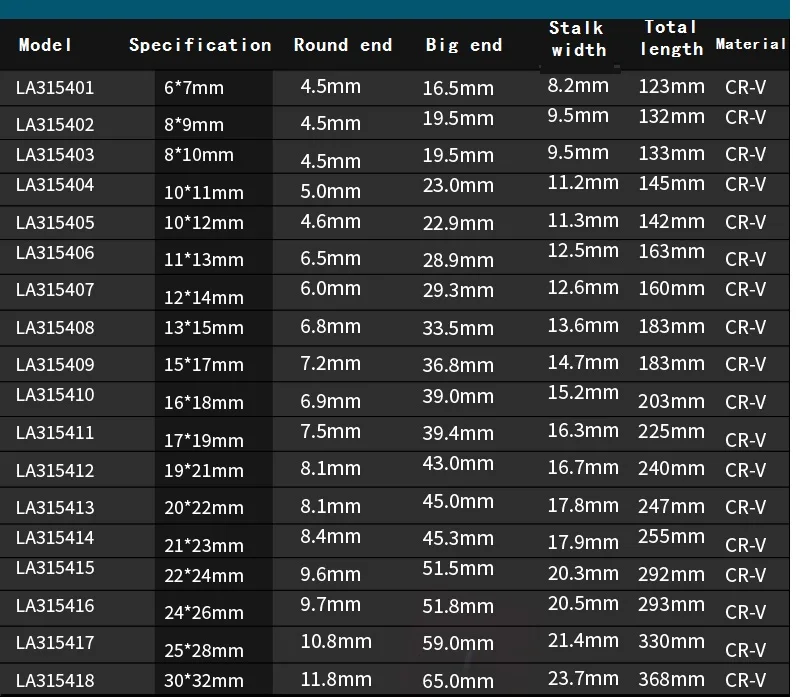Click the 368mm total length value
The width and height of the screenshot is (805, 697).
click(672, 680)
